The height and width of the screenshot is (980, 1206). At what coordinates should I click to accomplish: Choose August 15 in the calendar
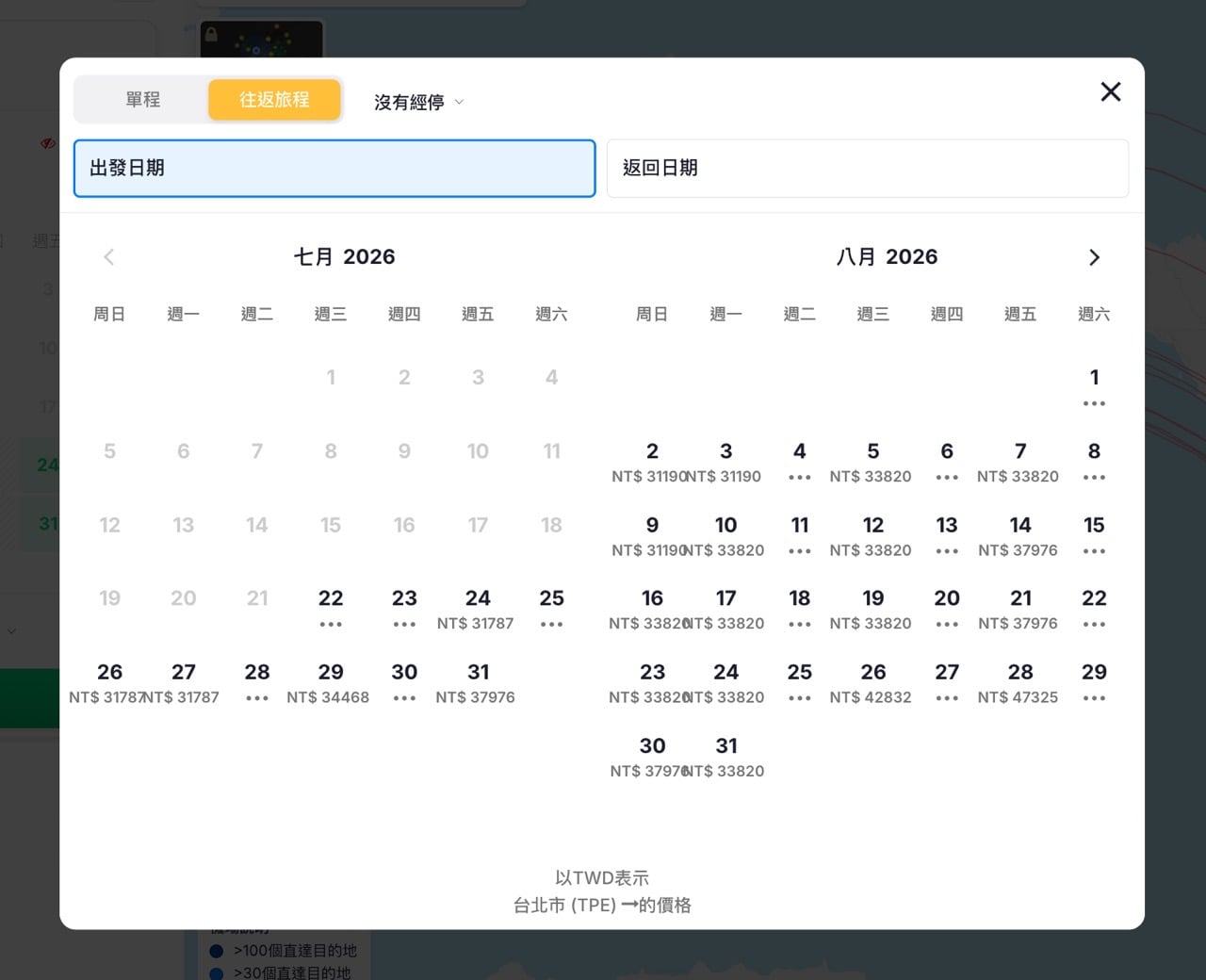pos(1094,535)
